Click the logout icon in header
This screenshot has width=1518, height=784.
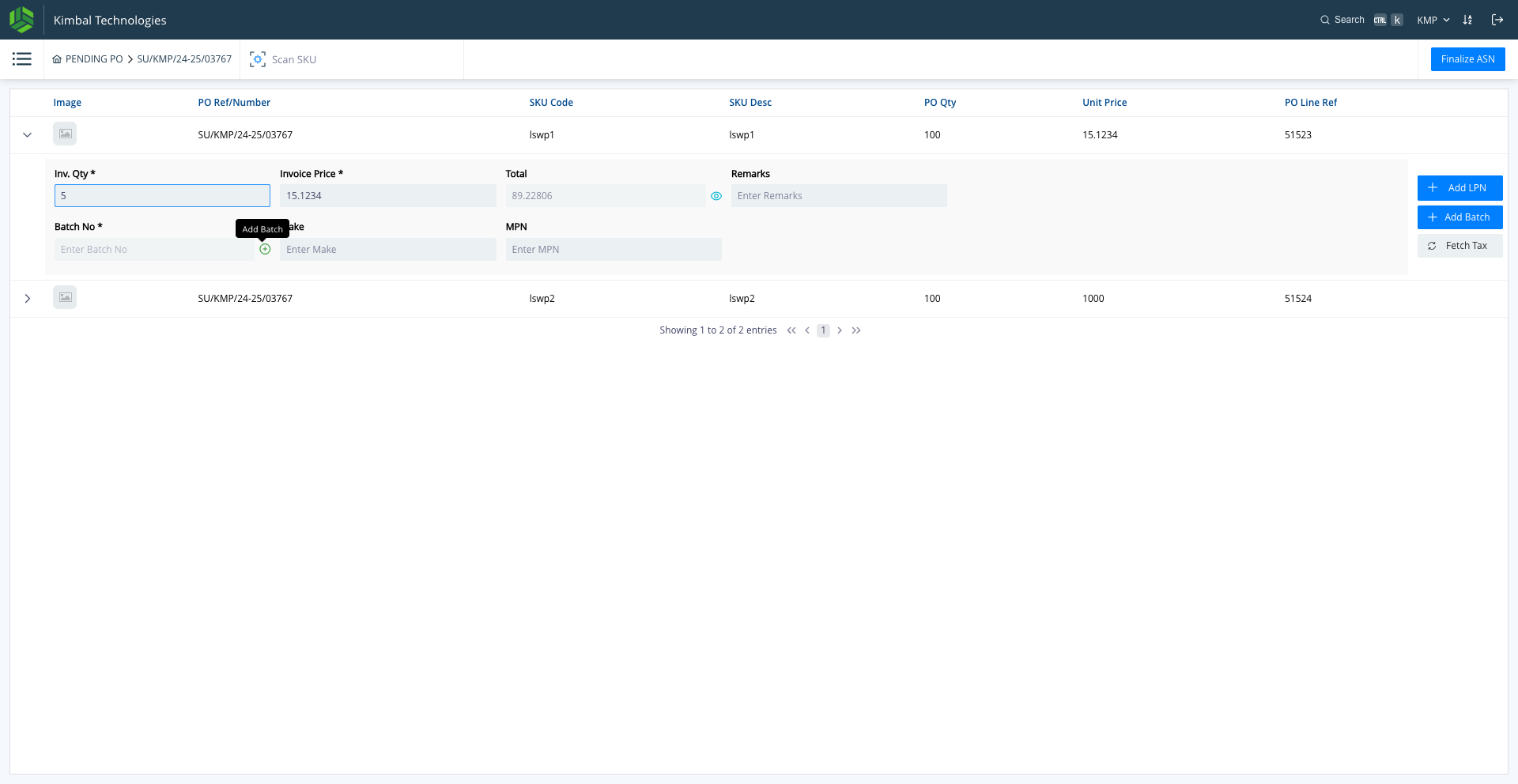(1497, 20)
